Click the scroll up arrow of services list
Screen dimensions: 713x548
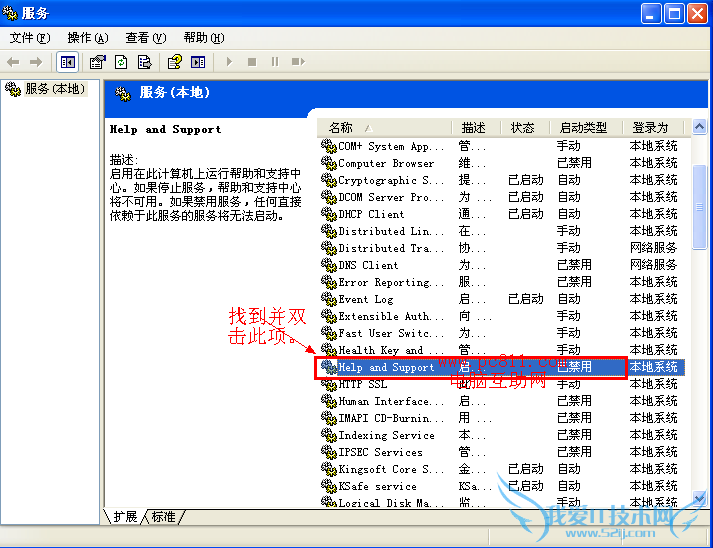699,126
